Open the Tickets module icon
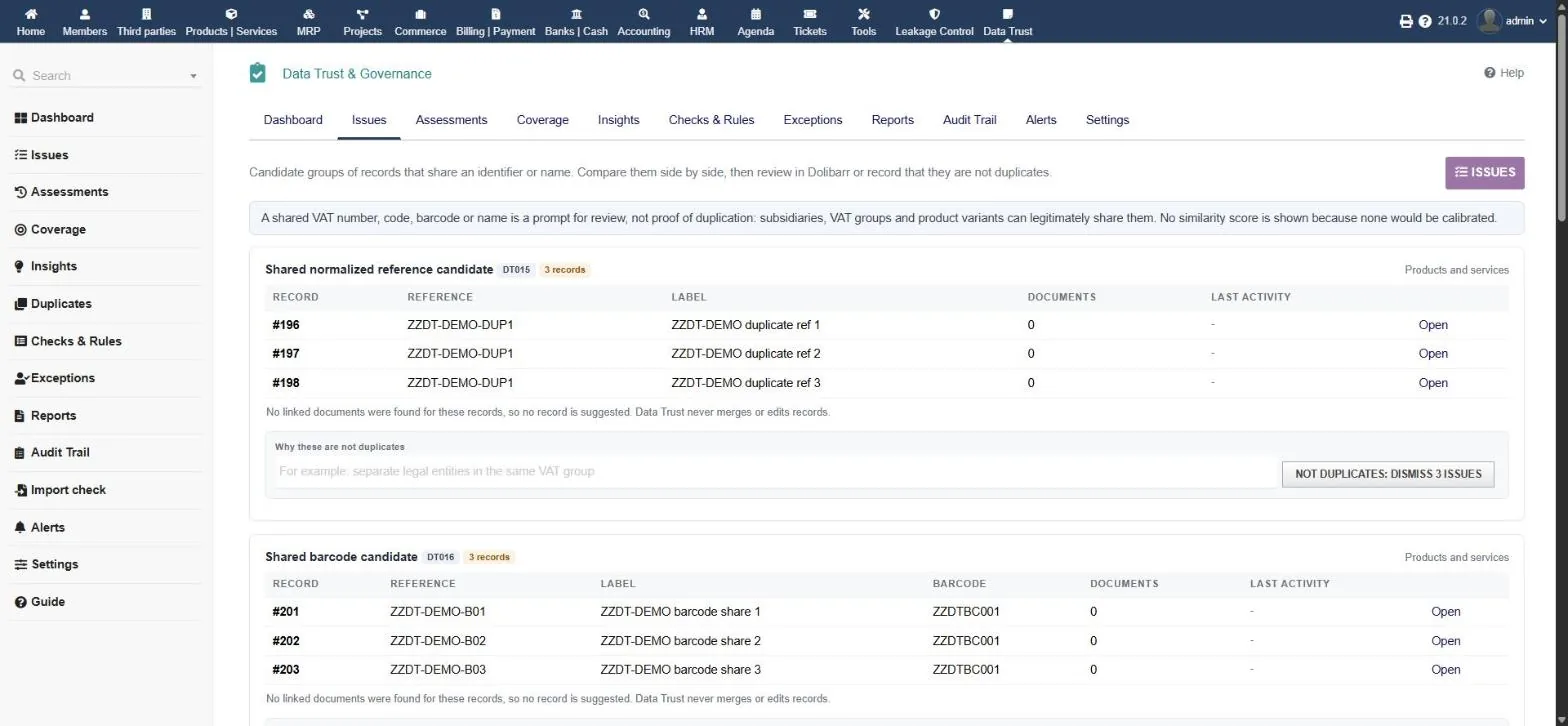 pyautogui.click(x=810, y=14)
